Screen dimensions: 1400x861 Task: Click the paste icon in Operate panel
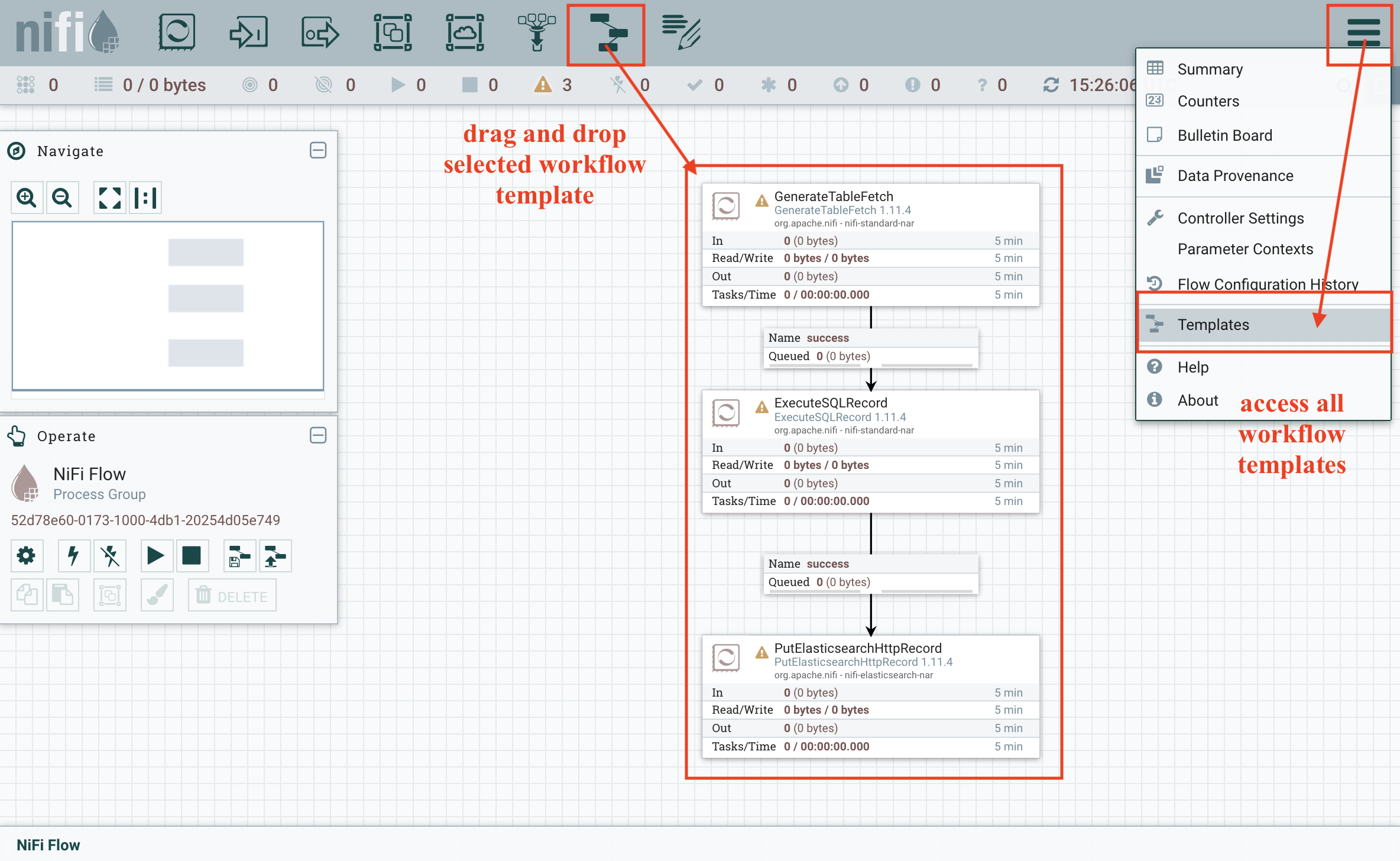click(x=62, y=595)
